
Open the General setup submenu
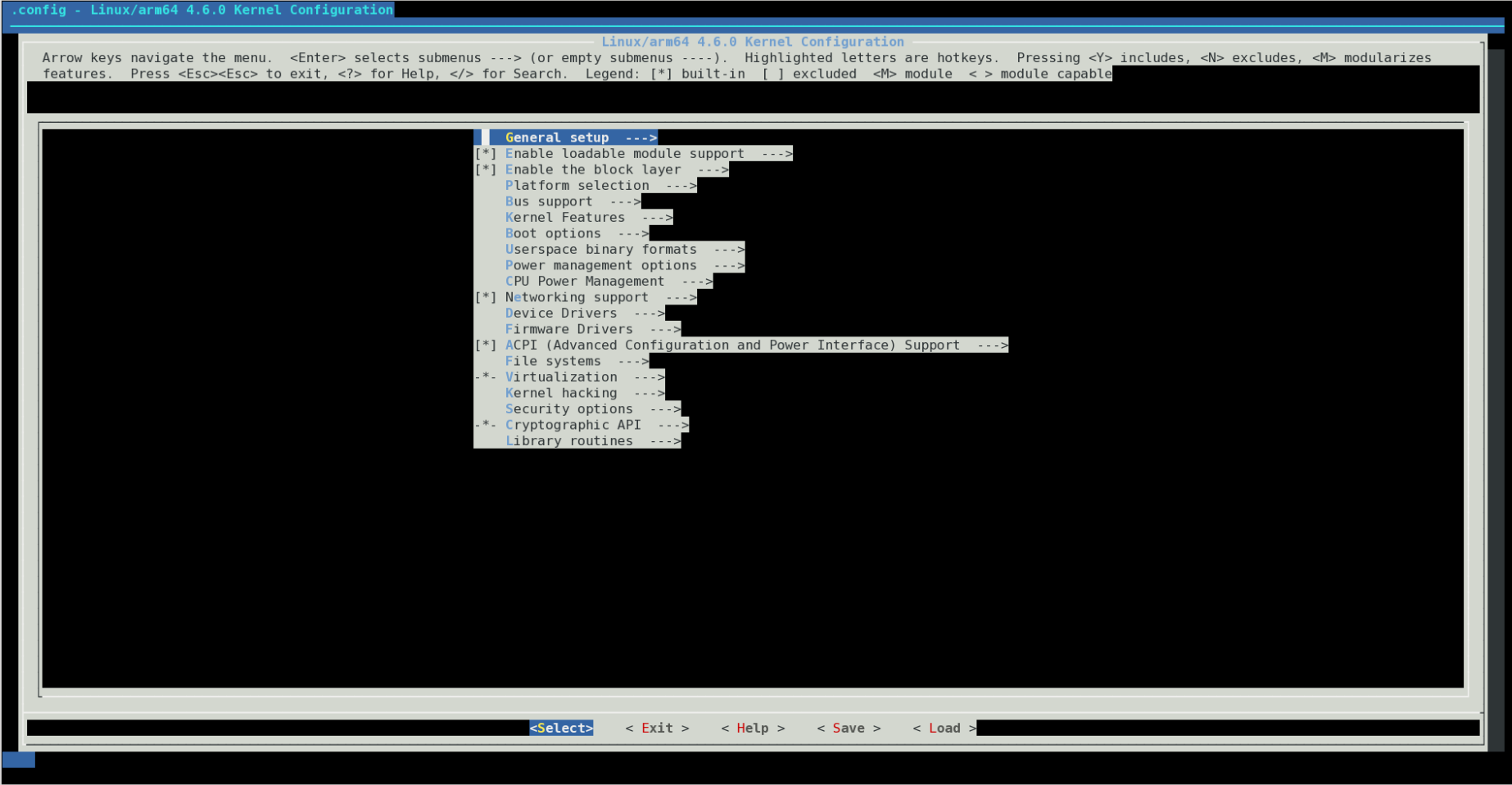pos(558,137)
